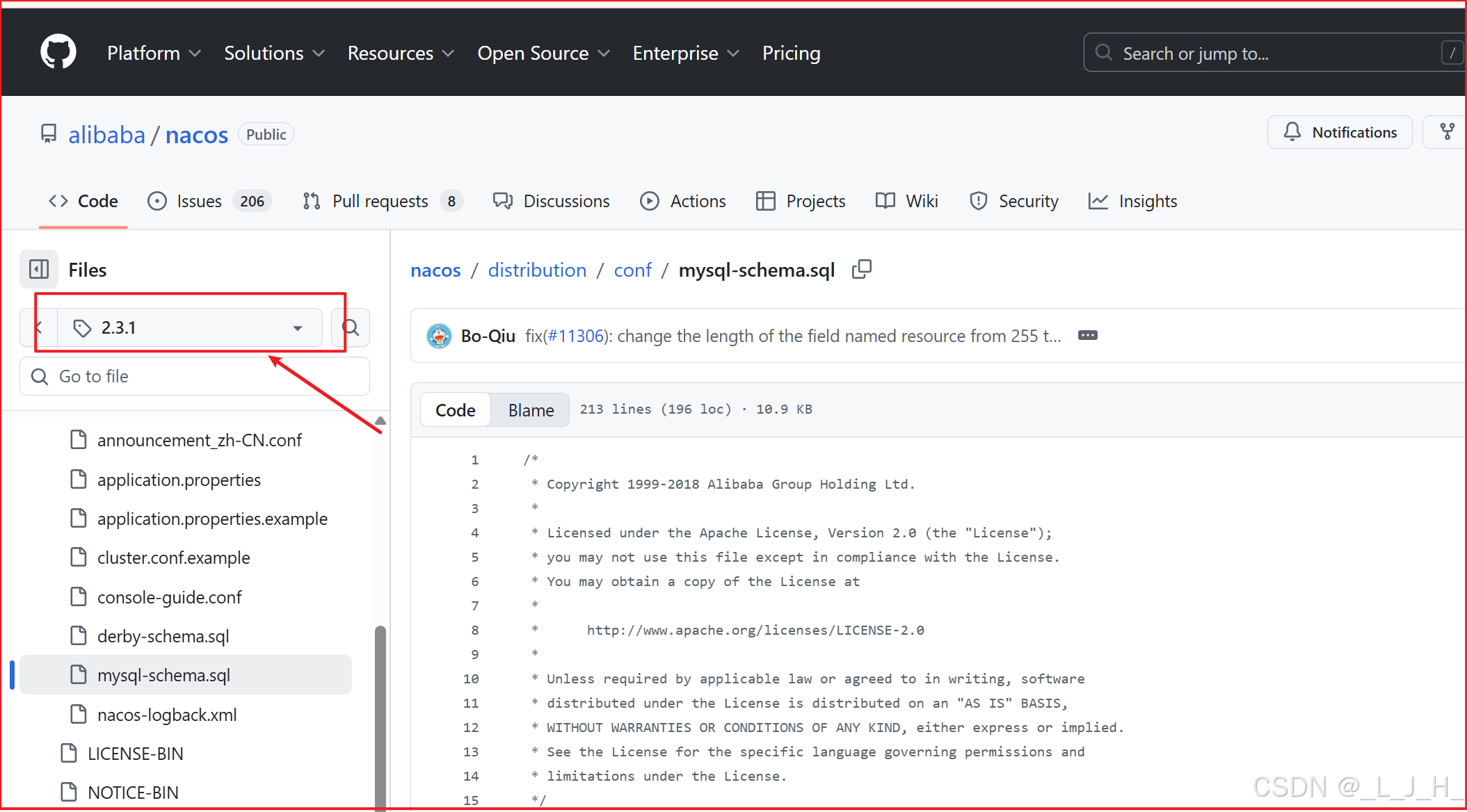Viewport: 1467px width, 812px height.
Task: Open the #11306 issue link
Action: [576, 336]
